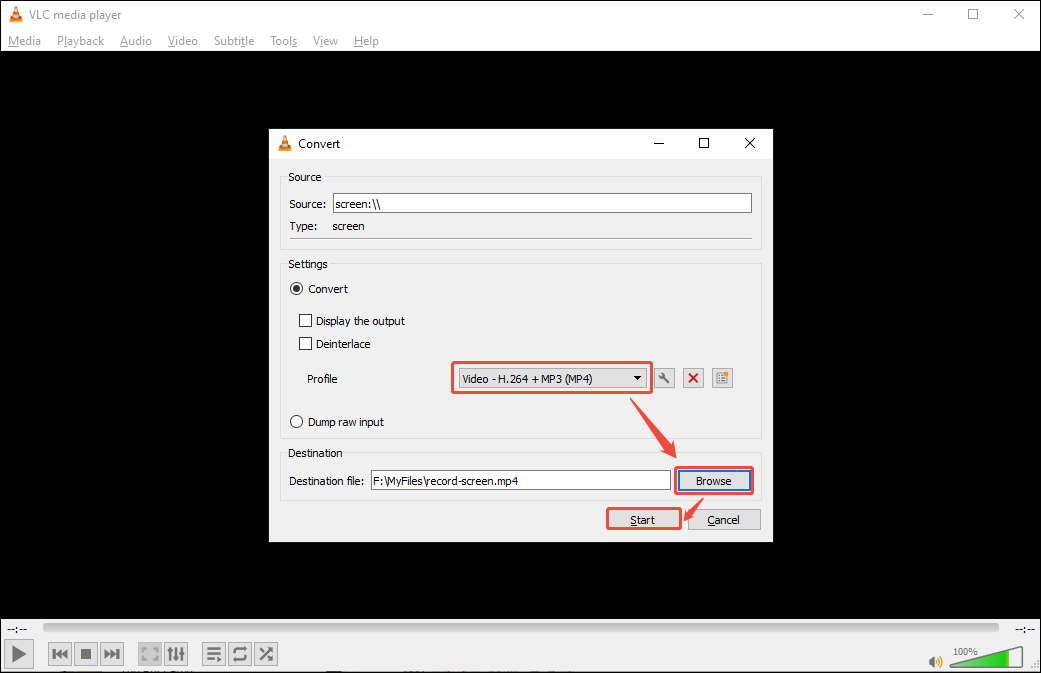Start the conversion

point(643,518)
